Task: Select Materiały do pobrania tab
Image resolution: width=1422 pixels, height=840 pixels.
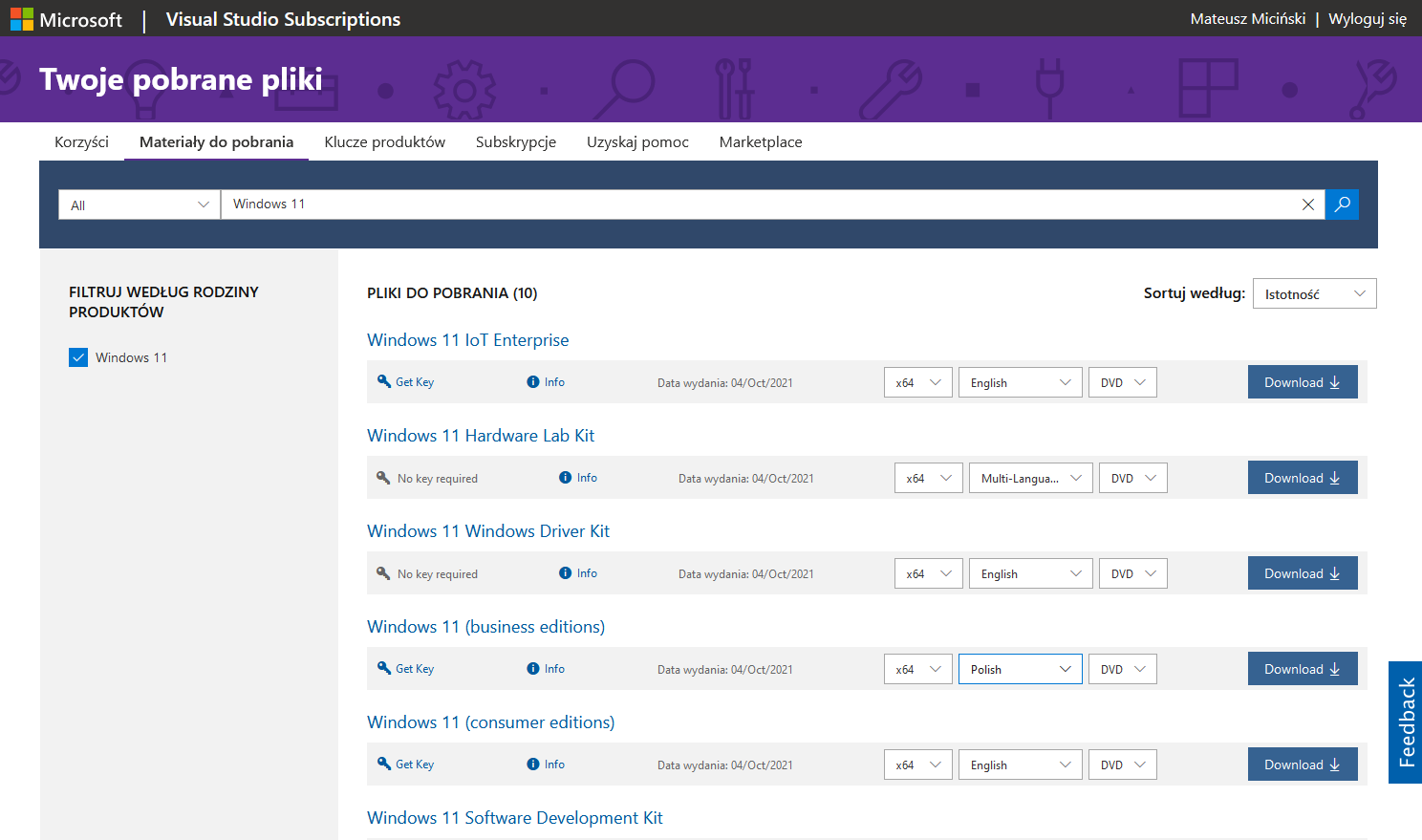Action: [x=216, y=141]
